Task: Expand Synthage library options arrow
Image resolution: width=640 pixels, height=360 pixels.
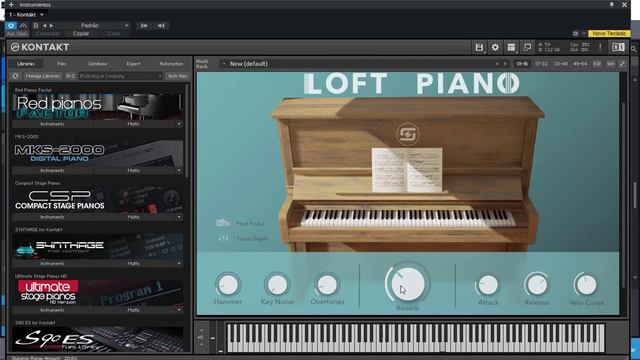Action: coord(179,263)
